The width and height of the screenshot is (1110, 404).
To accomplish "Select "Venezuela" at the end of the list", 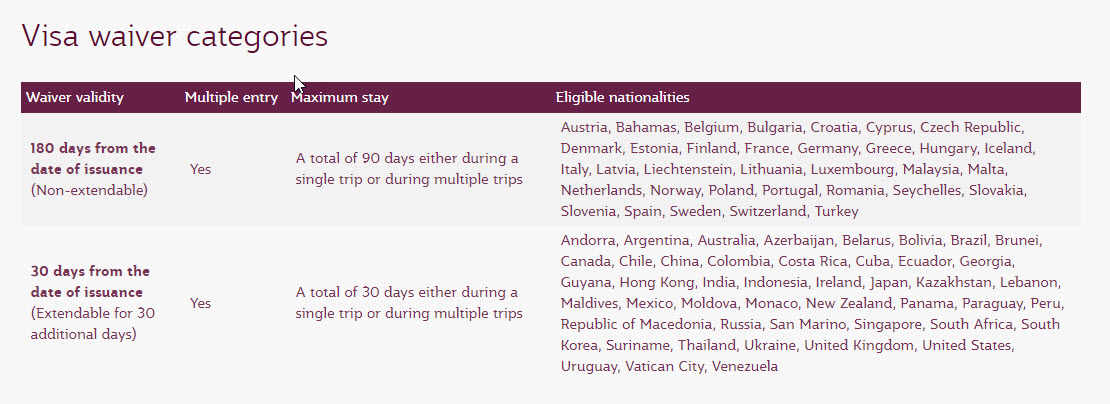I will click(745, 366).
